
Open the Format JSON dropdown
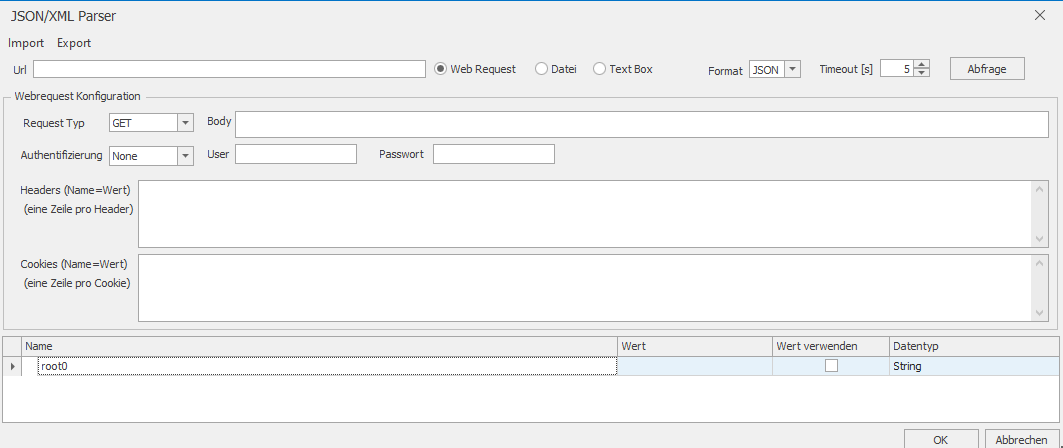[x=793, y=69]
